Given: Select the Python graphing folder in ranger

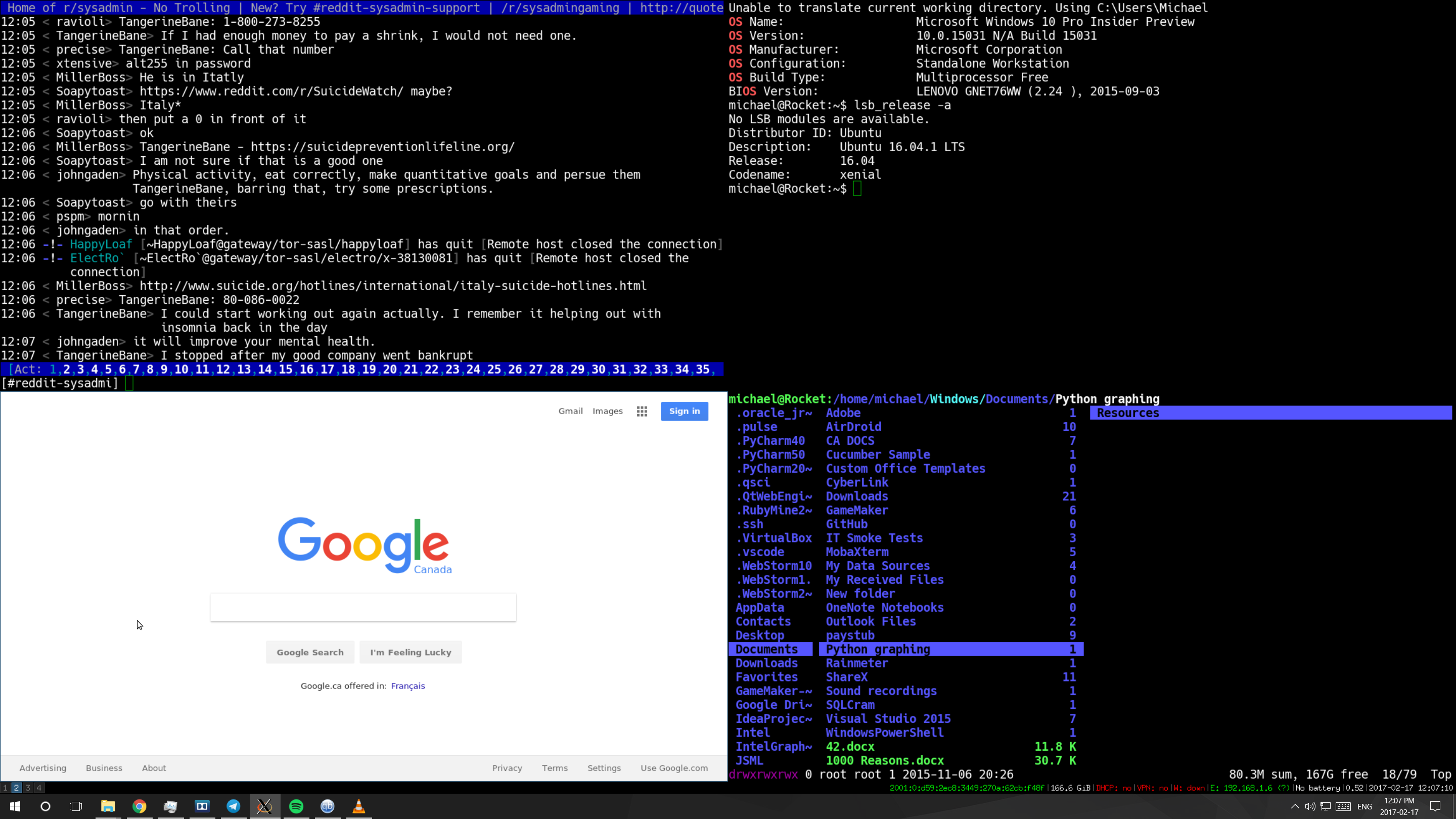Looking at the screenshot, I should (950, 650).
